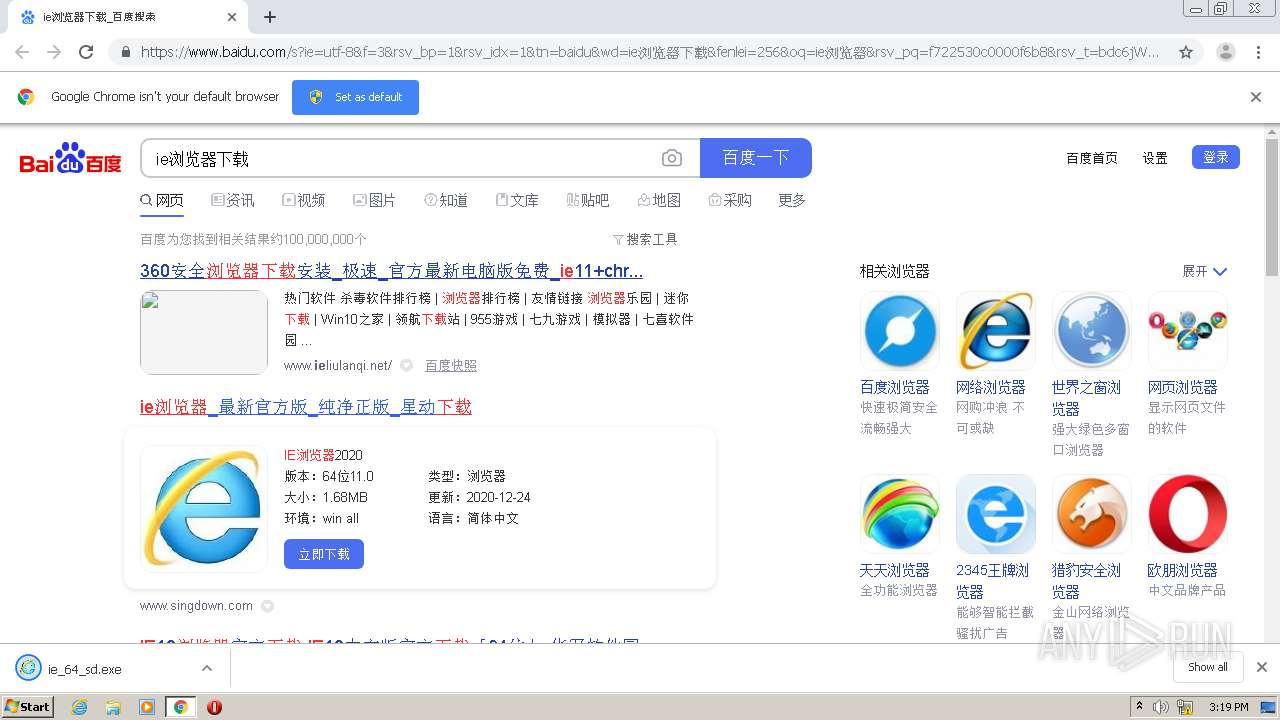Click Show all downloads button
Image resolution: width=1280 pixels, height=720 pixels.
1208,667
